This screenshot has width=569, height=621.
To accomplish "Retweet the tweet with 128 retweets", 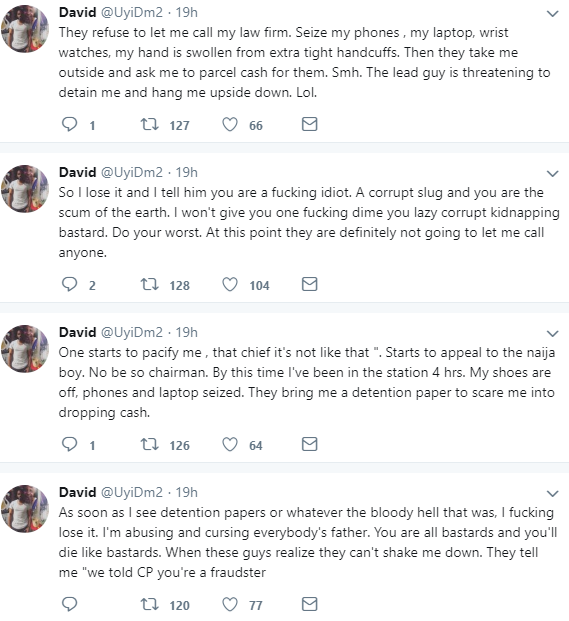I will [x=150, y=284].
